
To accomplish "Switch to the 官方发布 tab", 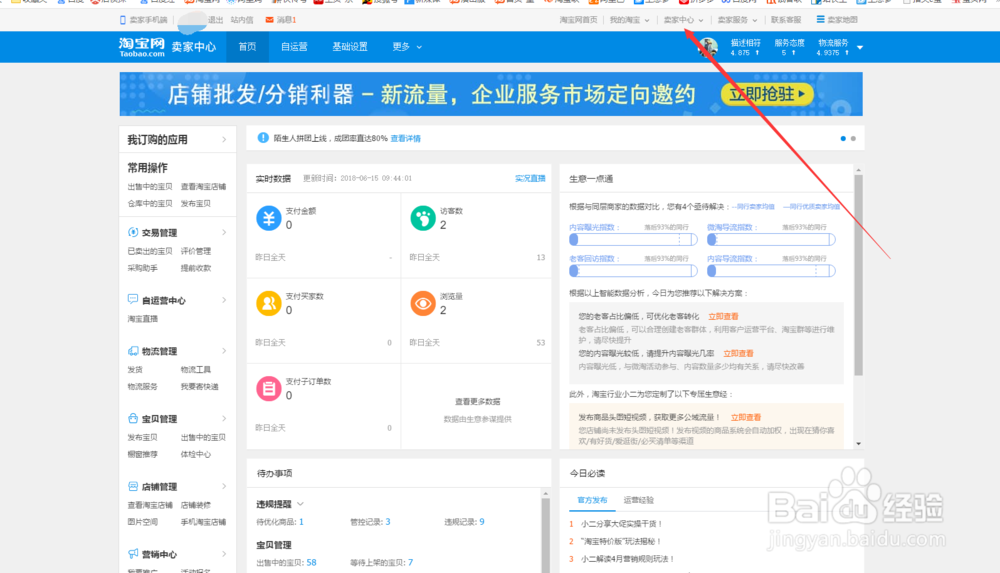I will coord(592,500).
